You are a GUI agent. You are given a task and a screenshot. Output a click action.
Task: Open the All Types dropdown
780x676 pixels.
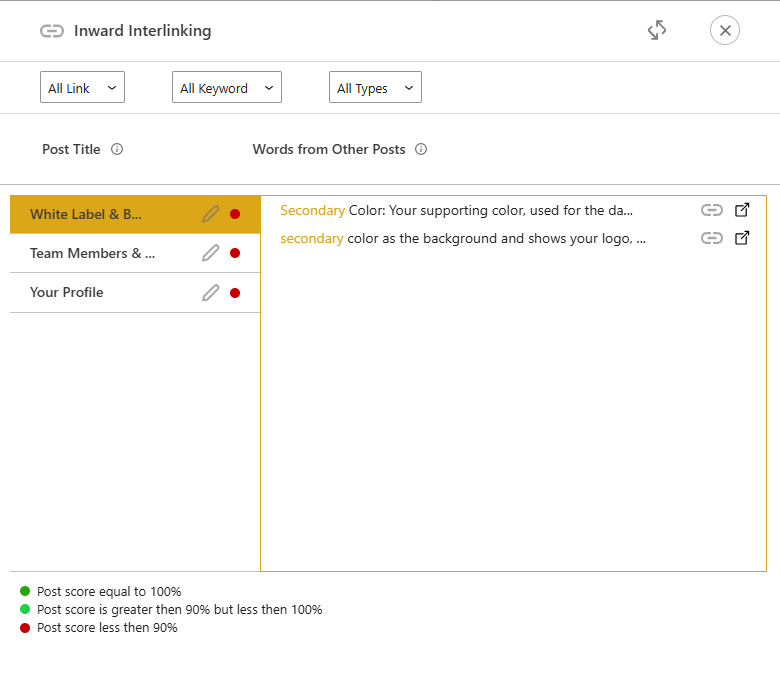click(375, 88)
